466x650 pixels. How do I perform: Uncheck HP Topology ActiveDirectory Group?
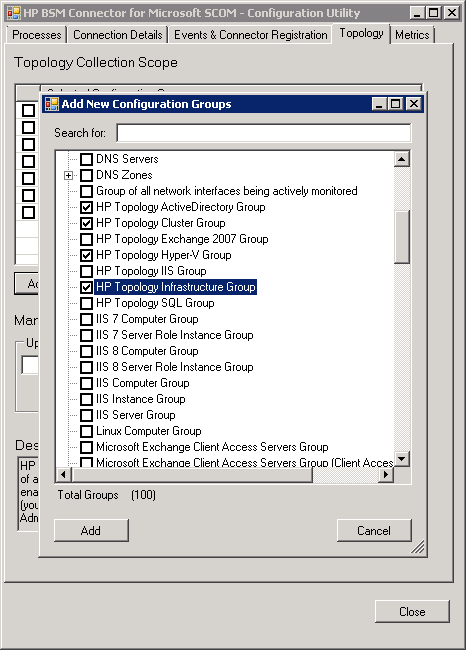click(86, 207)
